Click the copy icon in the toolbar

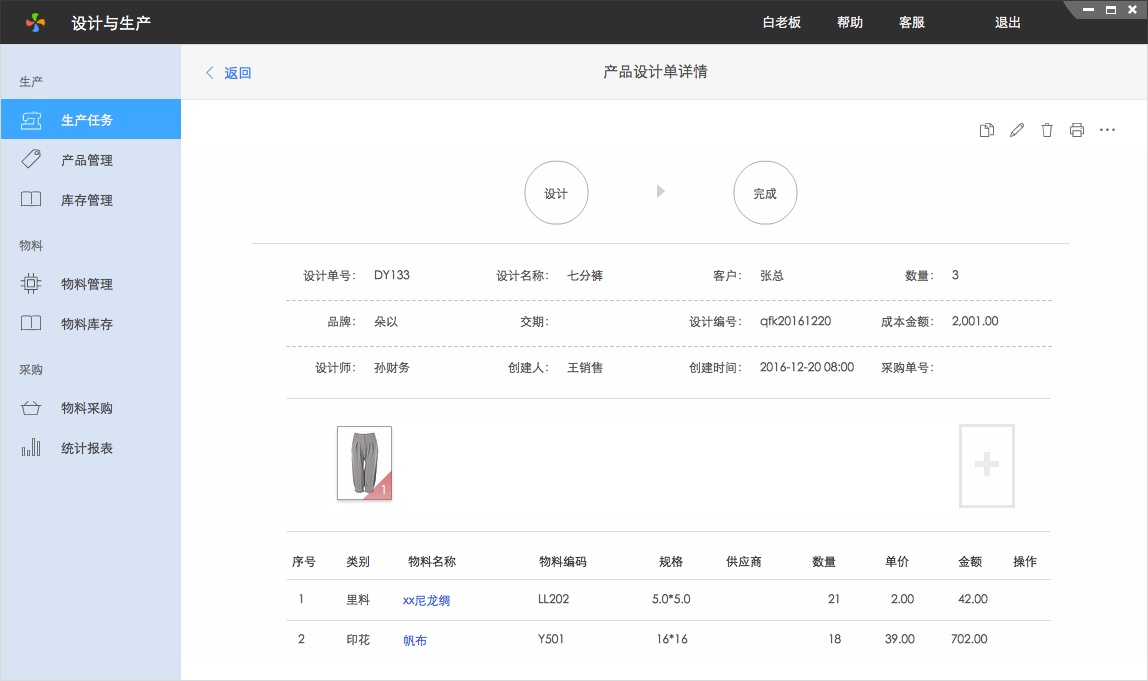pos(987,130)
